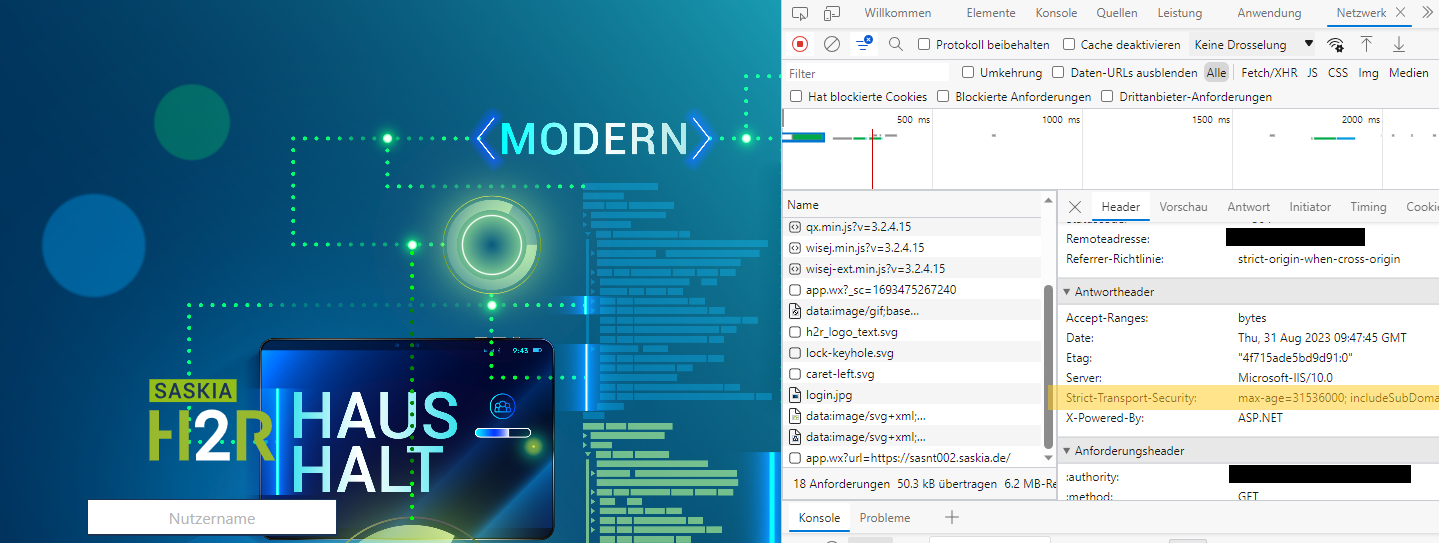Stop network recording with red record icon
This screenshot has height=543, width=1439.
tap(800, 44)
